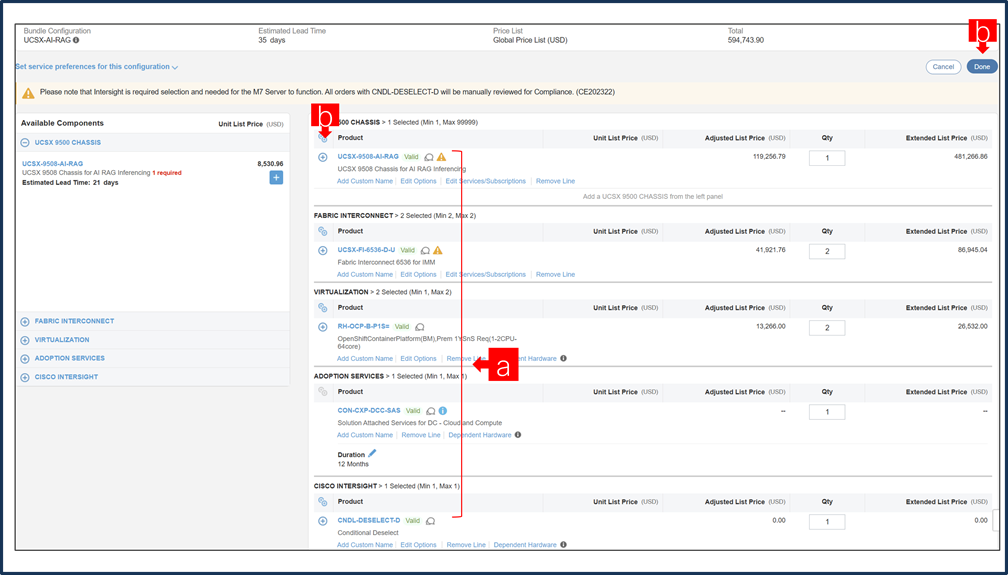Click the Qty field for CON-CXP-DCC-SAS
The height and width of the screenshot is (575, 1008).
click(827, 412)
